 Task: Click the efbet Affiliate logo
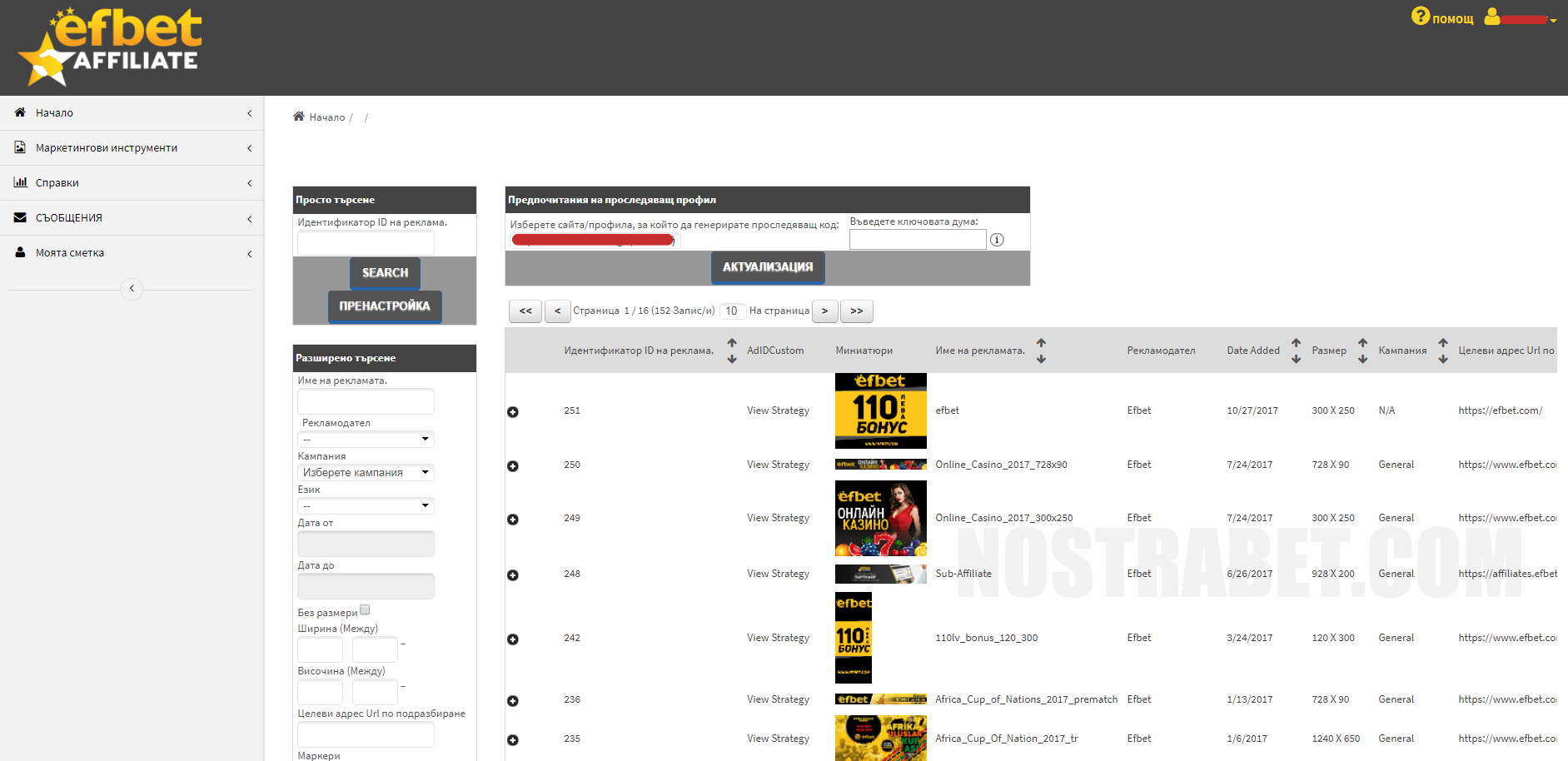point(110,47)
